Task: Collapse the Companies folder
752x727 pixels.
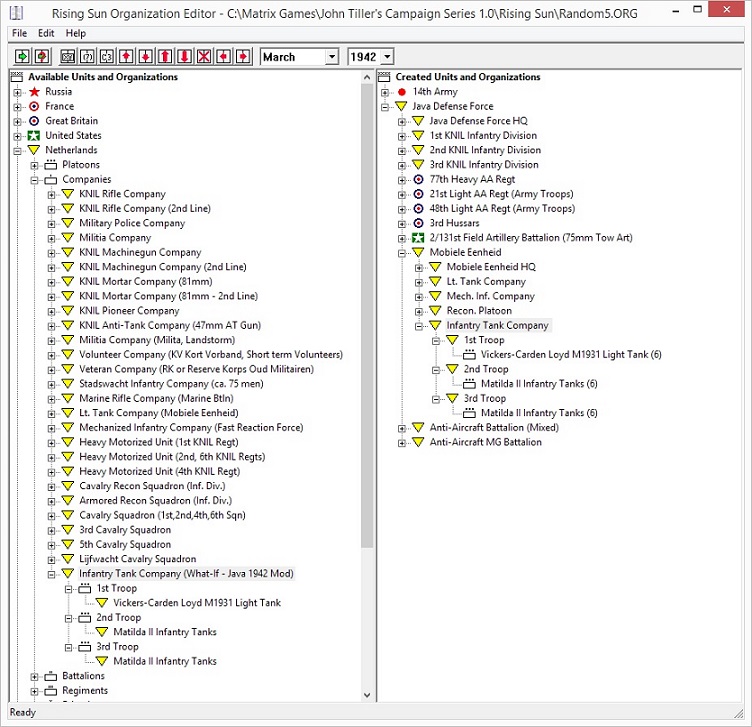Action: pyautogui.click(x=34, y=180)
